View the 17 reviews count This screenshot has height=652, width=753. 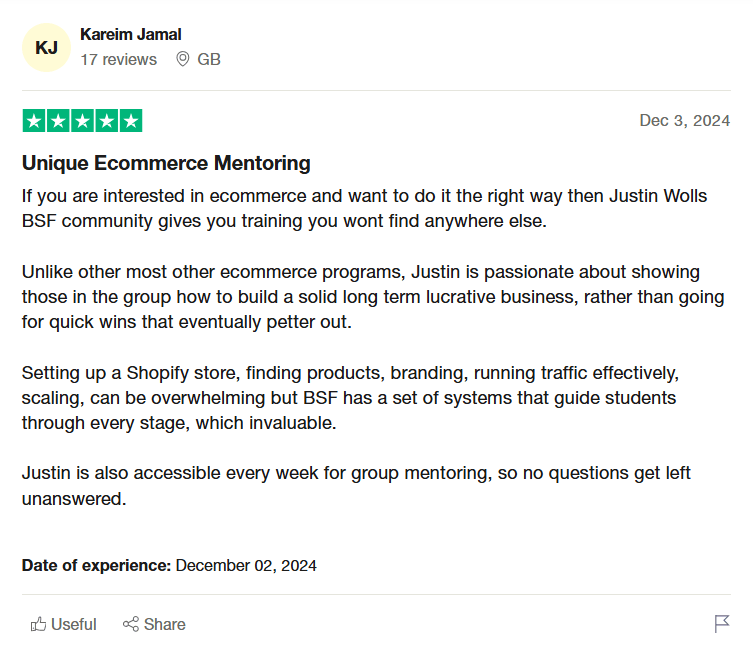click(119, 60)
